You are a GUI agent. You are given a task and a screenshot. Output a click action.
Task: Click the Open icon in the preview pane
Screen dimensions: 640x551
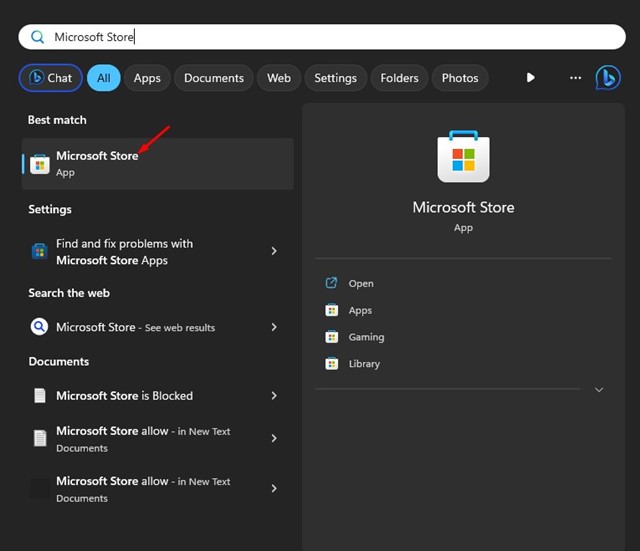(331, 282)
